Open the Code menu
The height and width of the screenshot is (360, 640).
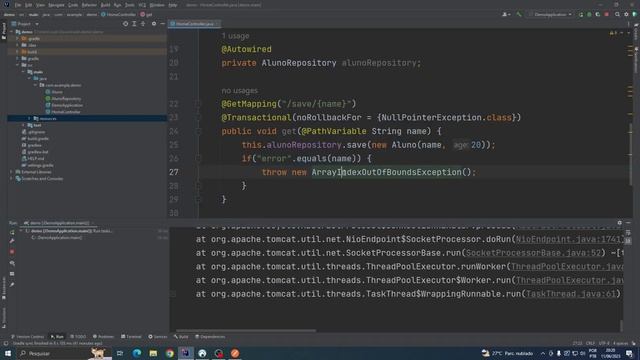click(x=73, y=5)
